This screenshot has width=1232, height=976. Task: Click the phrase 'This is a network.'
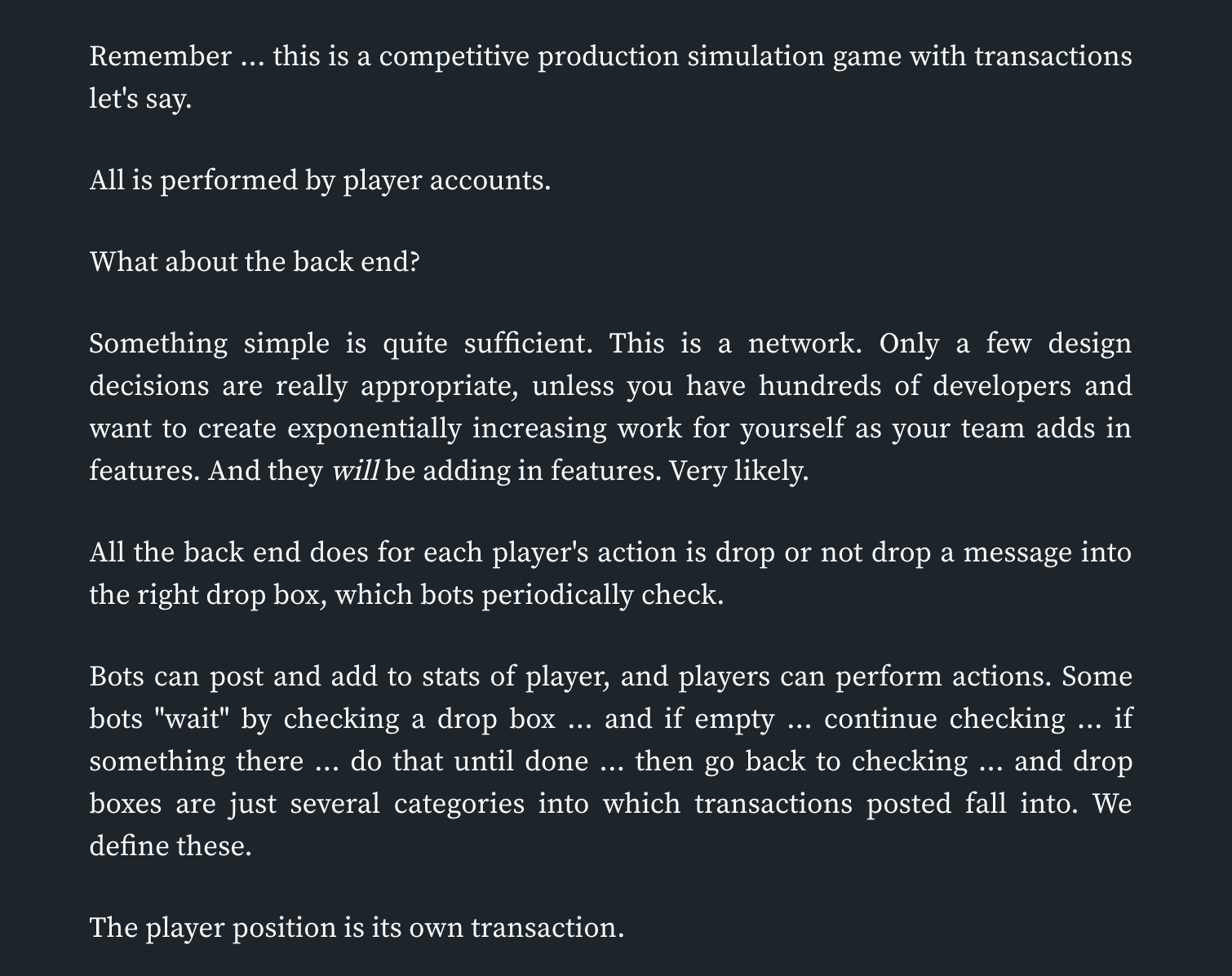(x=735, y=344)
